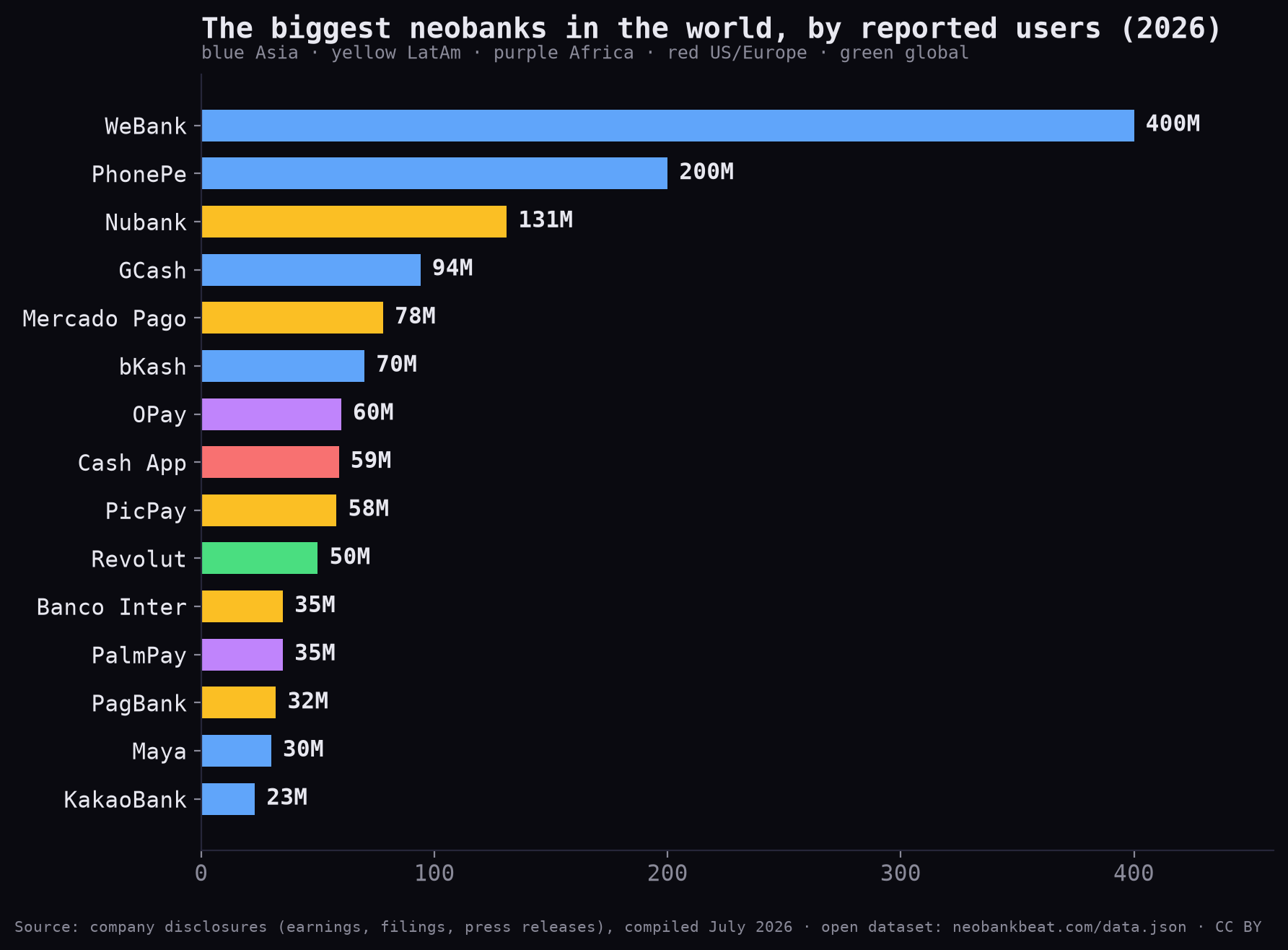Click the chart title about biggest neobanks

click(711, 29)
